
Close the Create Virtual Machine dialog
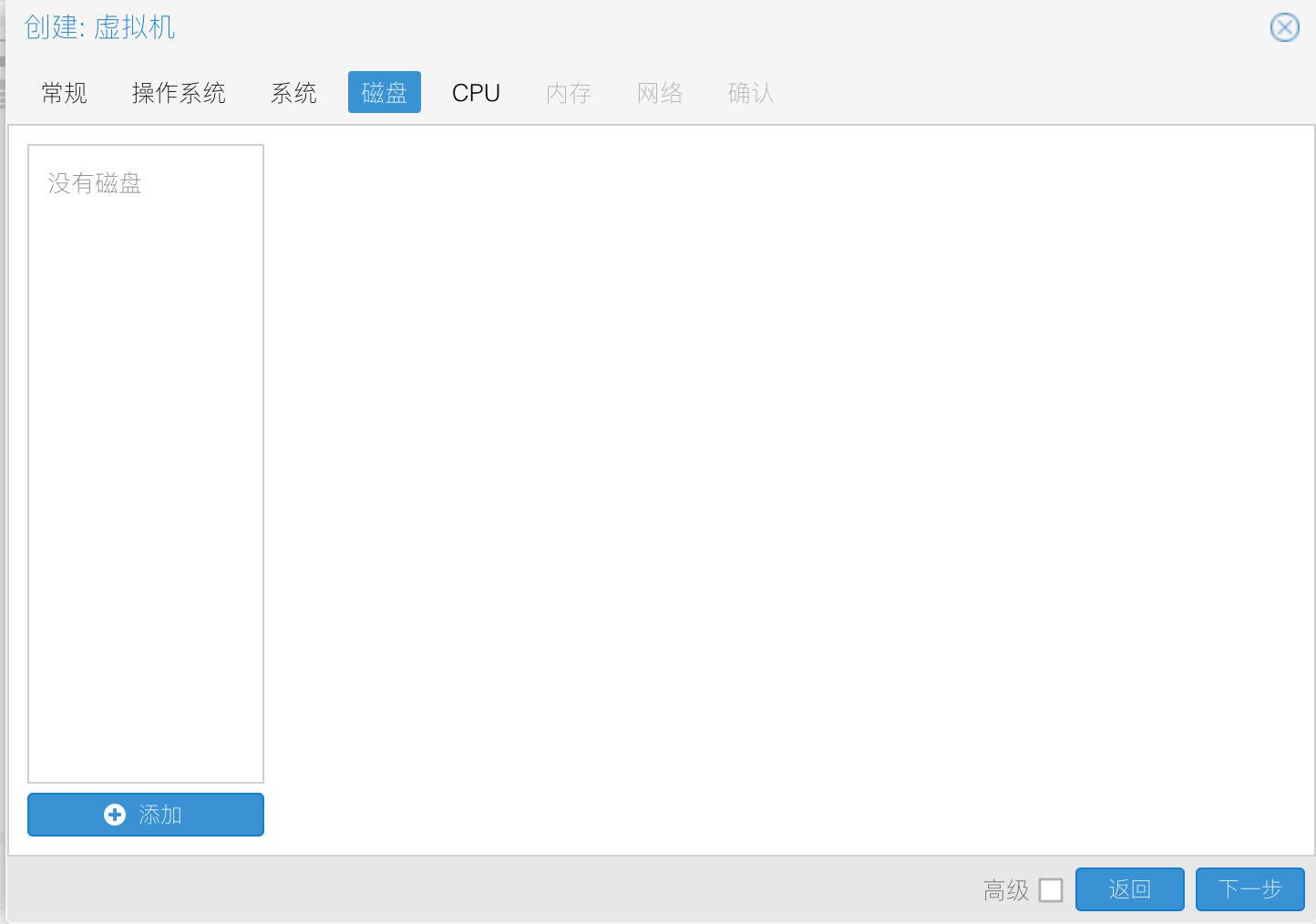click(1284, 27)
